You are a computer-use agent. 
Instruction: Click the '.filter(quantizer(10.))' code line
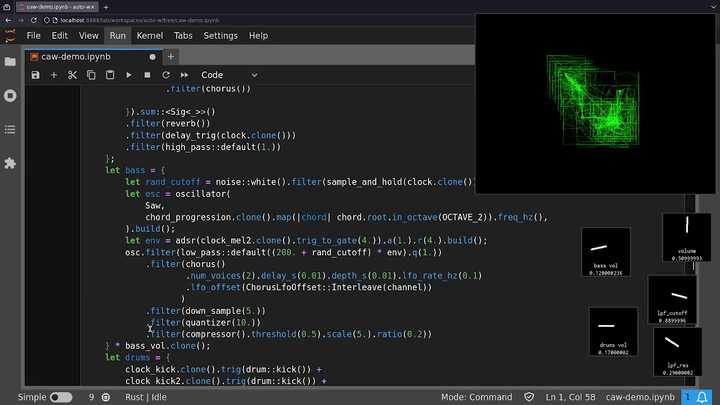pyautogui.click(x=203, y=322)
